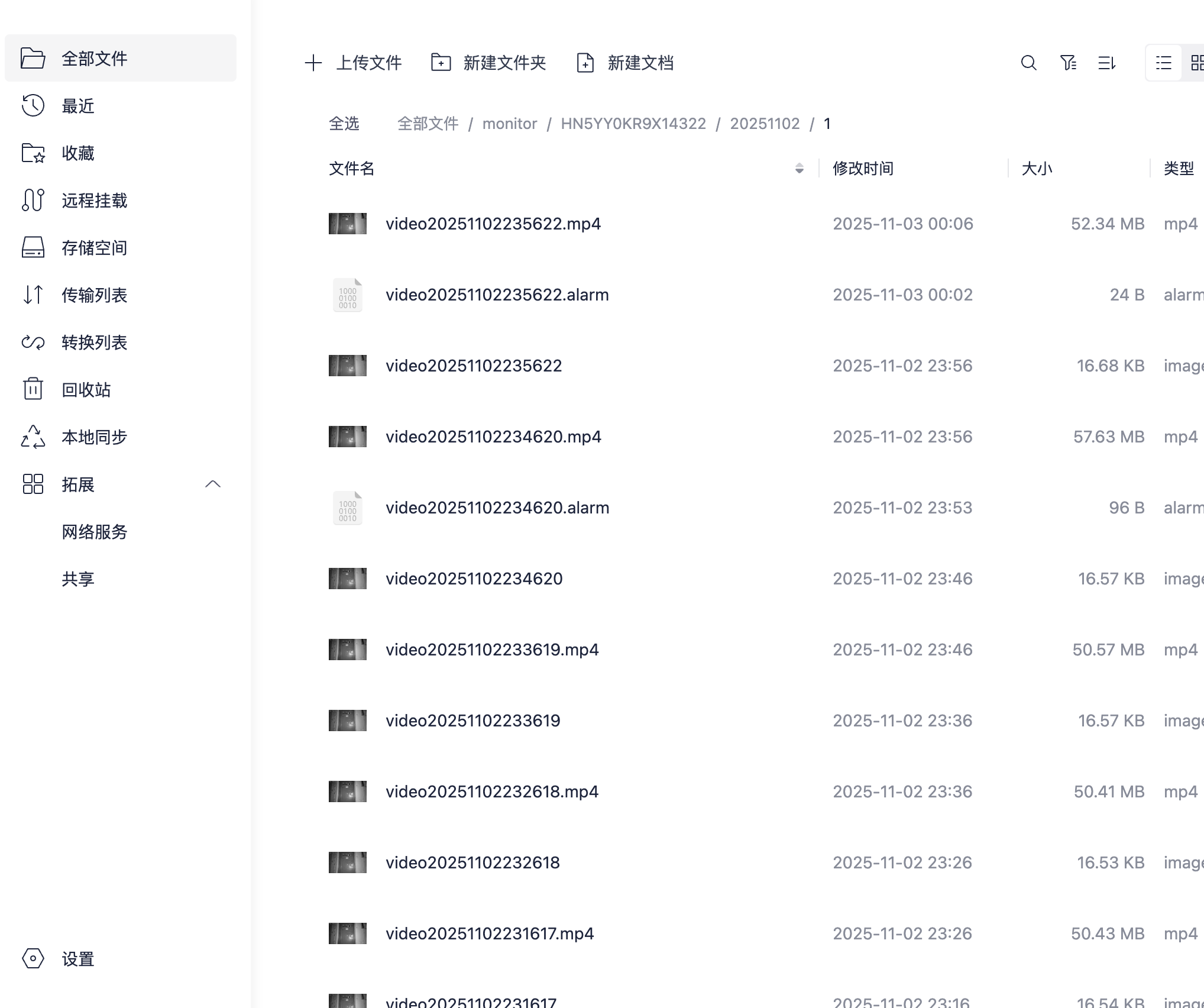1204x1008 pixels.
Task: Select the 网络服务 submenu item
Action: pos(95,532)
